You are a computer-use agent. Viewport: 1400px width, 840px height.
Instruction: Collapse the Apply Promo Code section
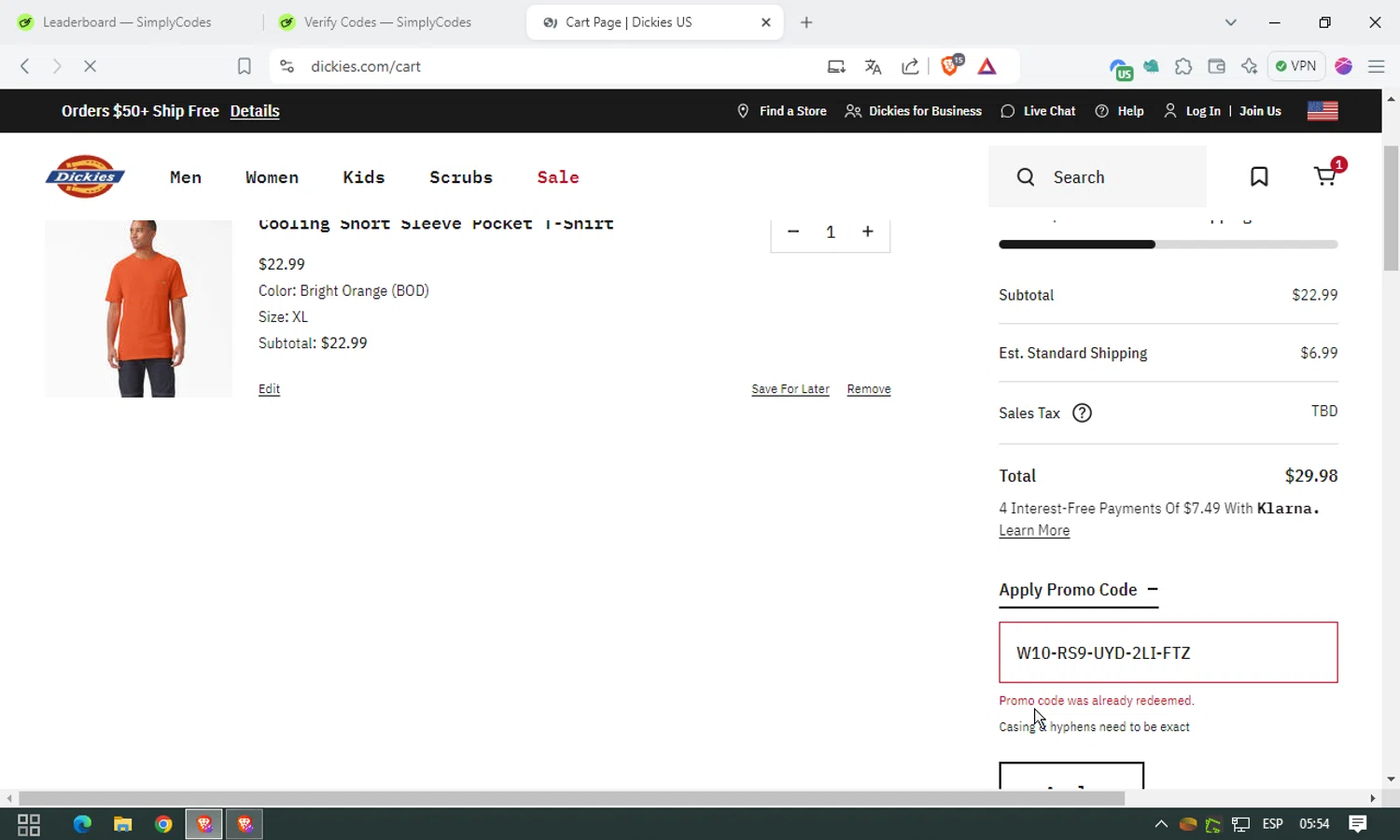[x=1078, y=590]
